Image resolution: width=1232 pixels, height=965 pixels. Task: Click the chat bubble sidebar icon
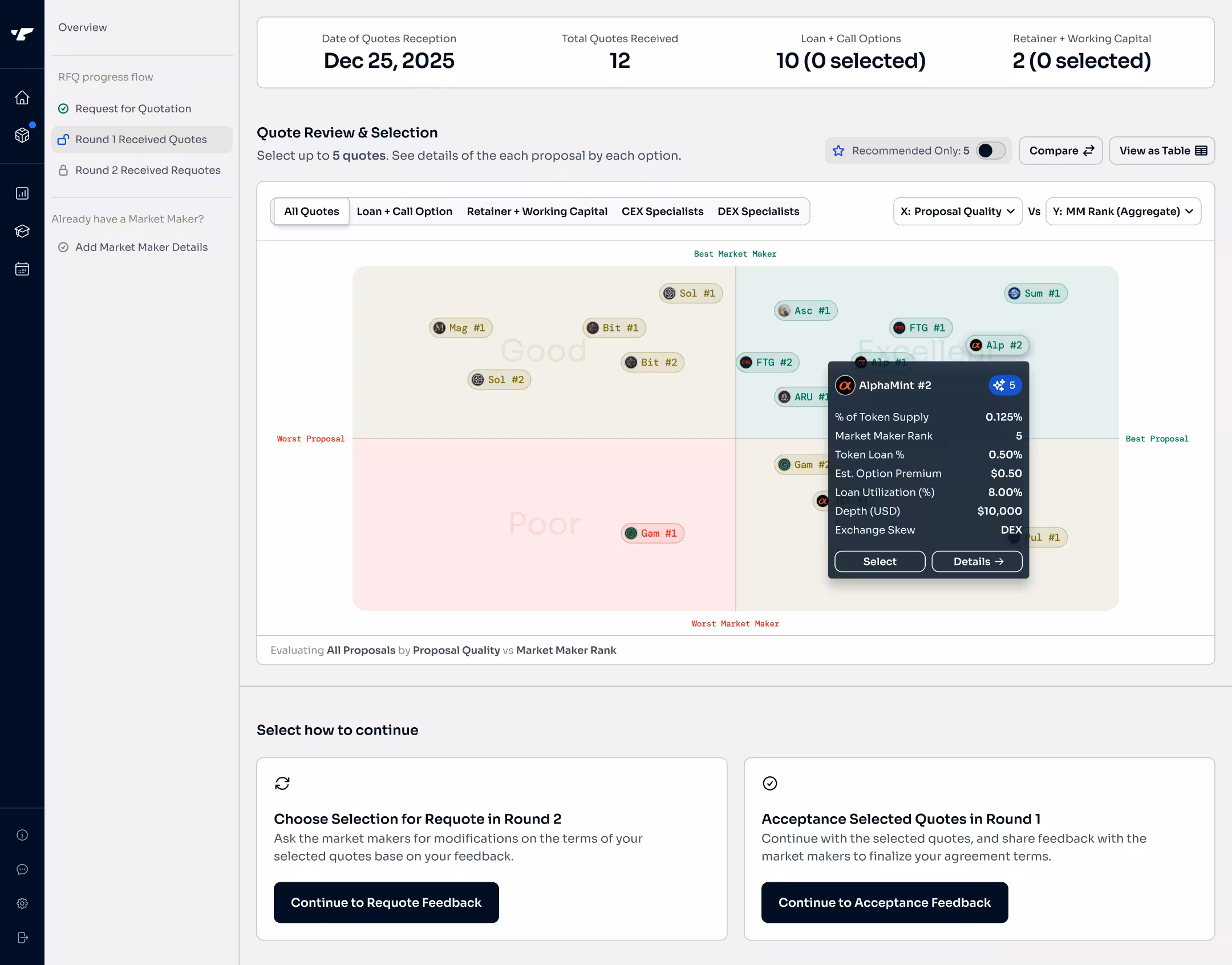coord(22,869)
